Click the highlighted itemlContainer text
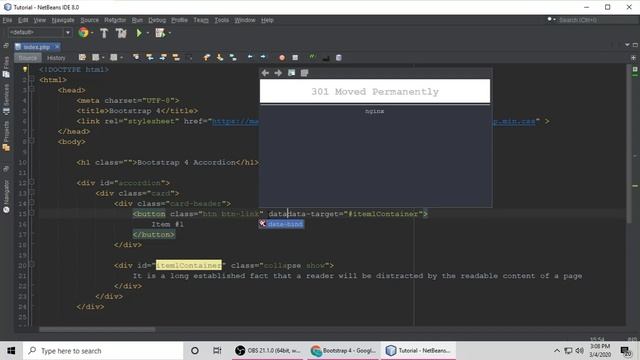This screenshot has height=360, width=640. pos(189,265)
